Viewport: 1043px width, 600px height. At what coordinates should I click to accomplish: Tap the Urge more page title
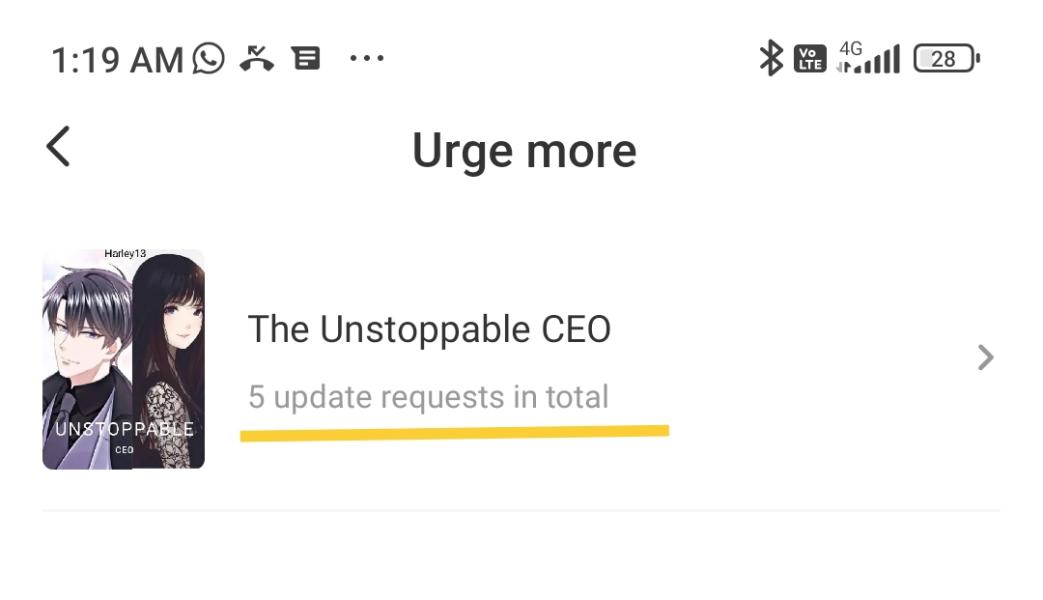pyautogui.click(x=524, y=151)
